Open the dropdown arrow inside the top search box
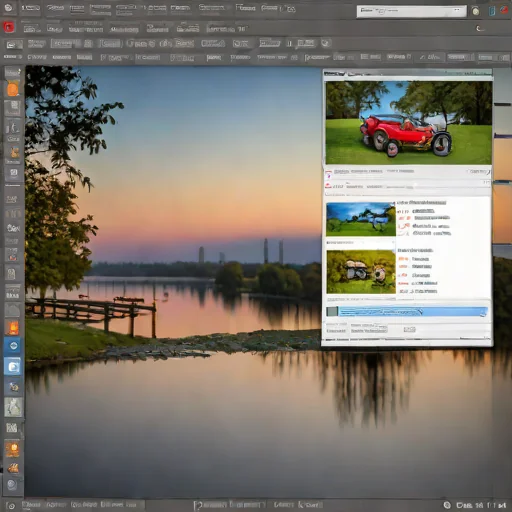 457,11
